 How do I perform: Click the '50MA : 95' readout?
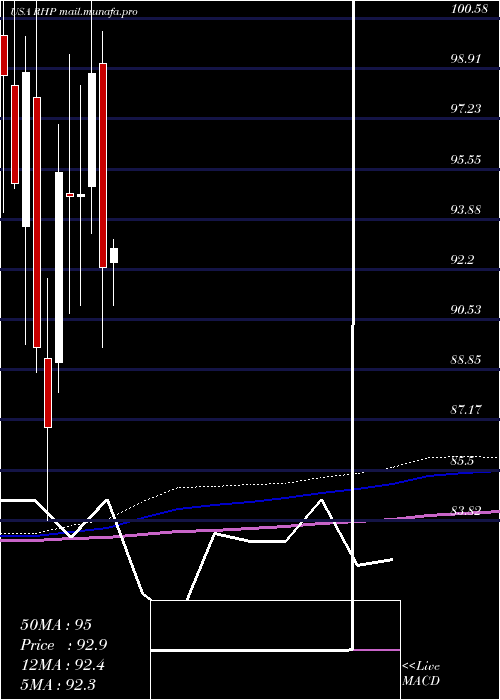tap(56, 625)
